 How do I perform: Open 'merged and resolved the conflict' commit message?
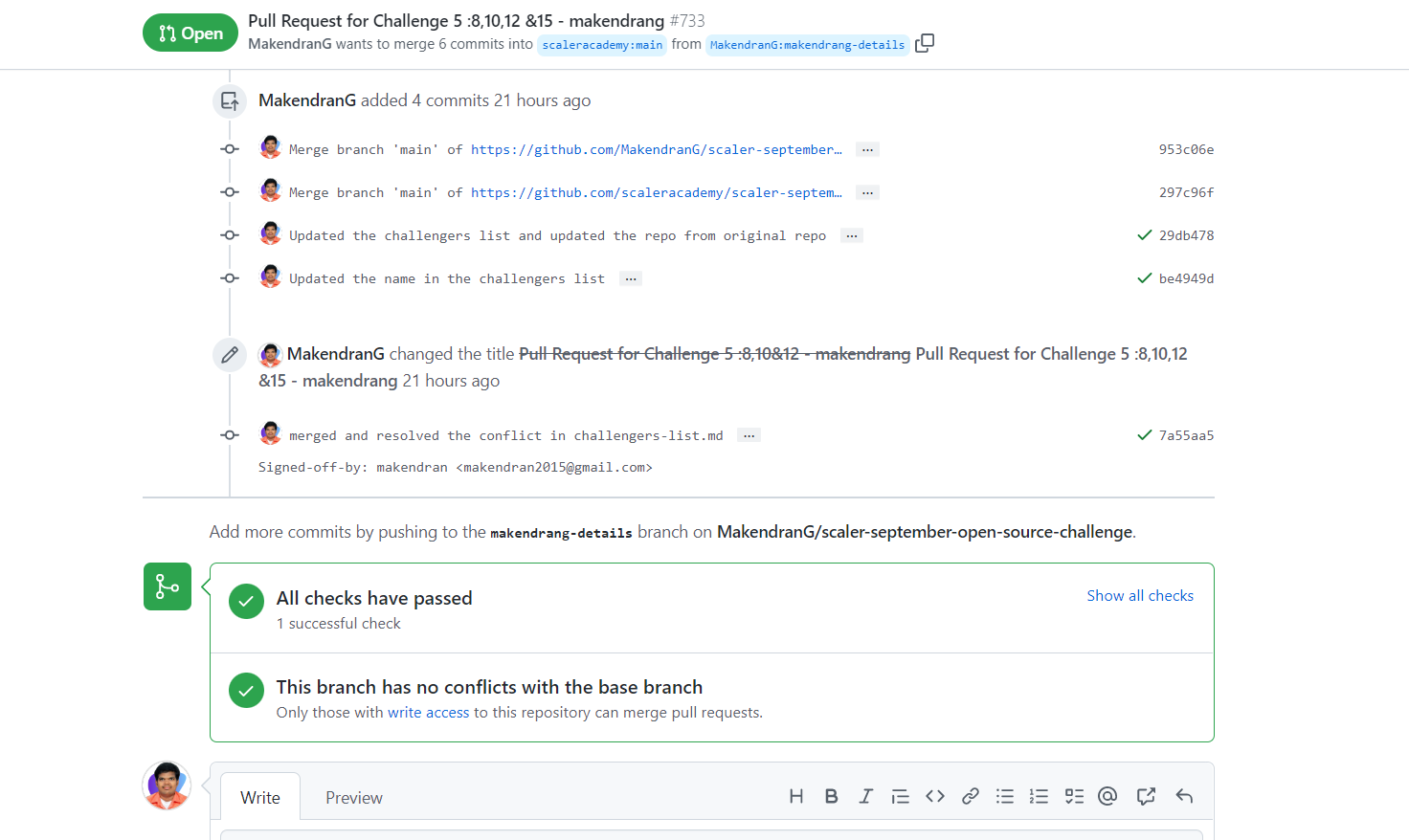click(505, 435)
